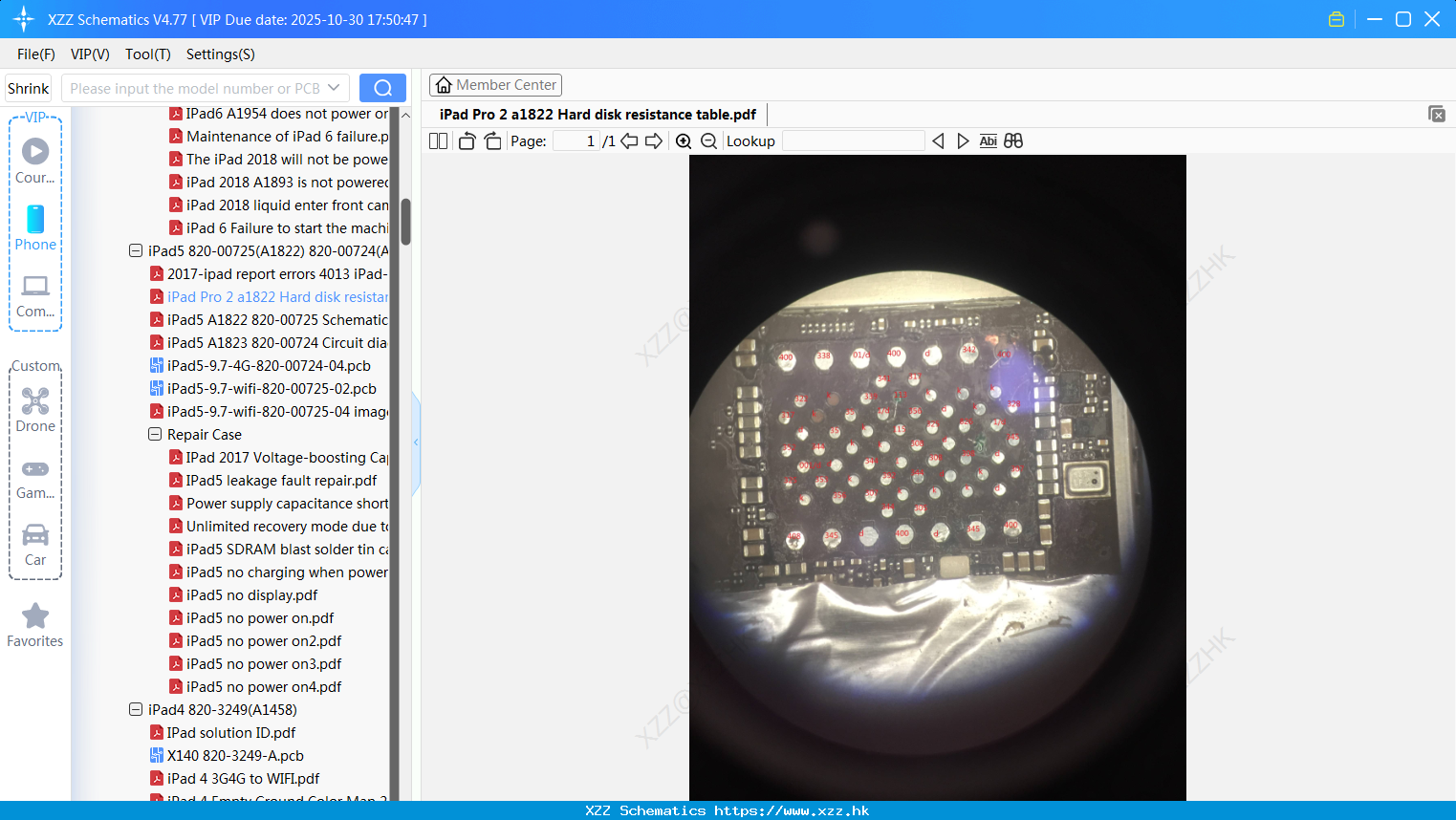Open IPad5 leakage fault repair.pdf

point(272,480)
